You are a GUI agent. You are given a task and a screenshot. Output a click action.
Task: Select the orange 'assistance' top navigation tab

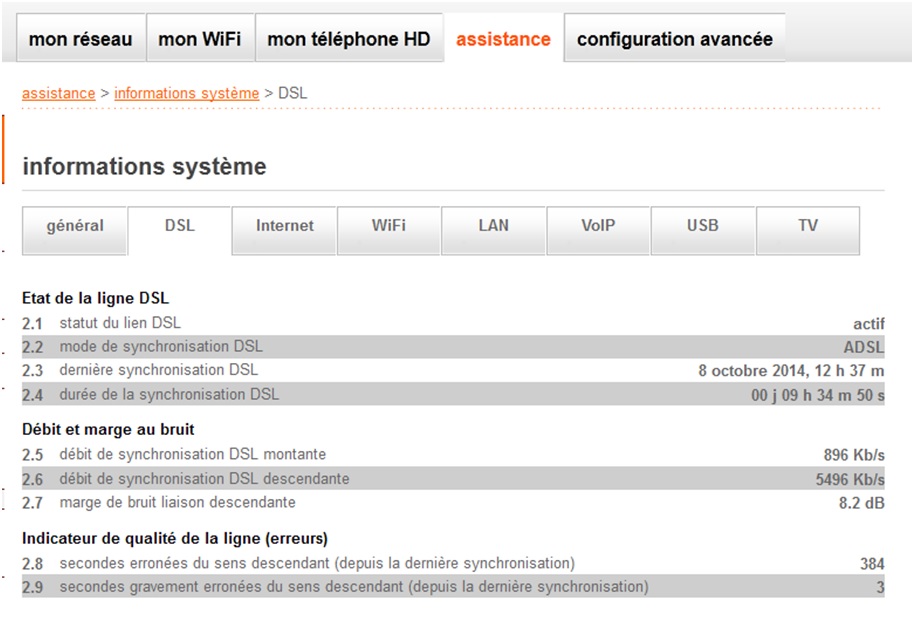(x=503, y=39)
